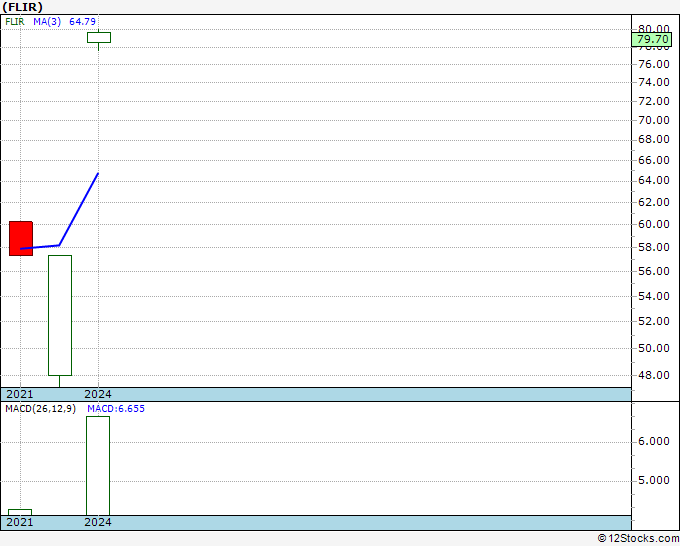Click the 64.00 price axis label

tap(654, 180)
